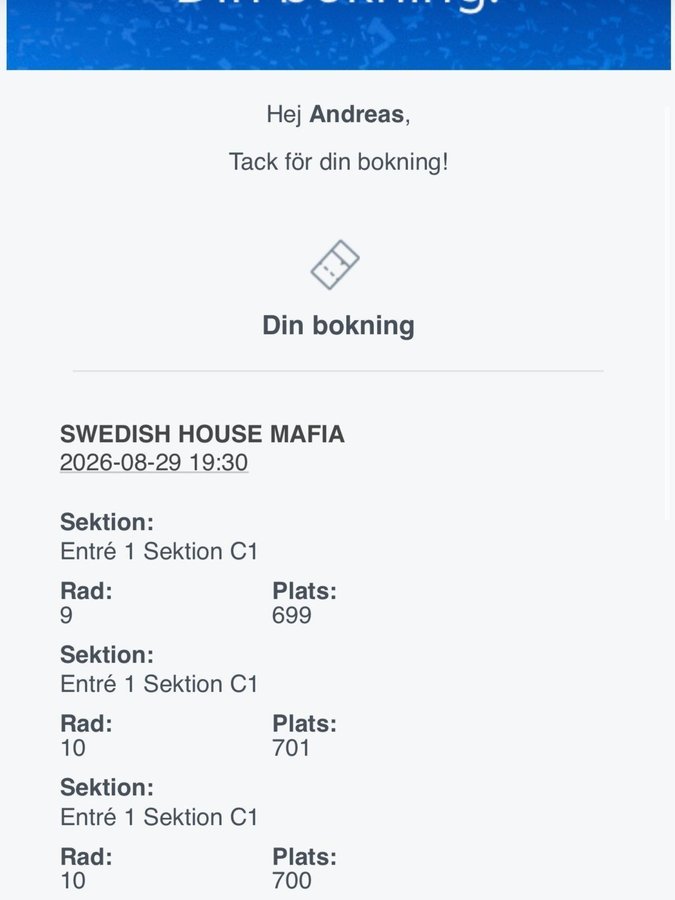Click seat number 700

point(292,881)
